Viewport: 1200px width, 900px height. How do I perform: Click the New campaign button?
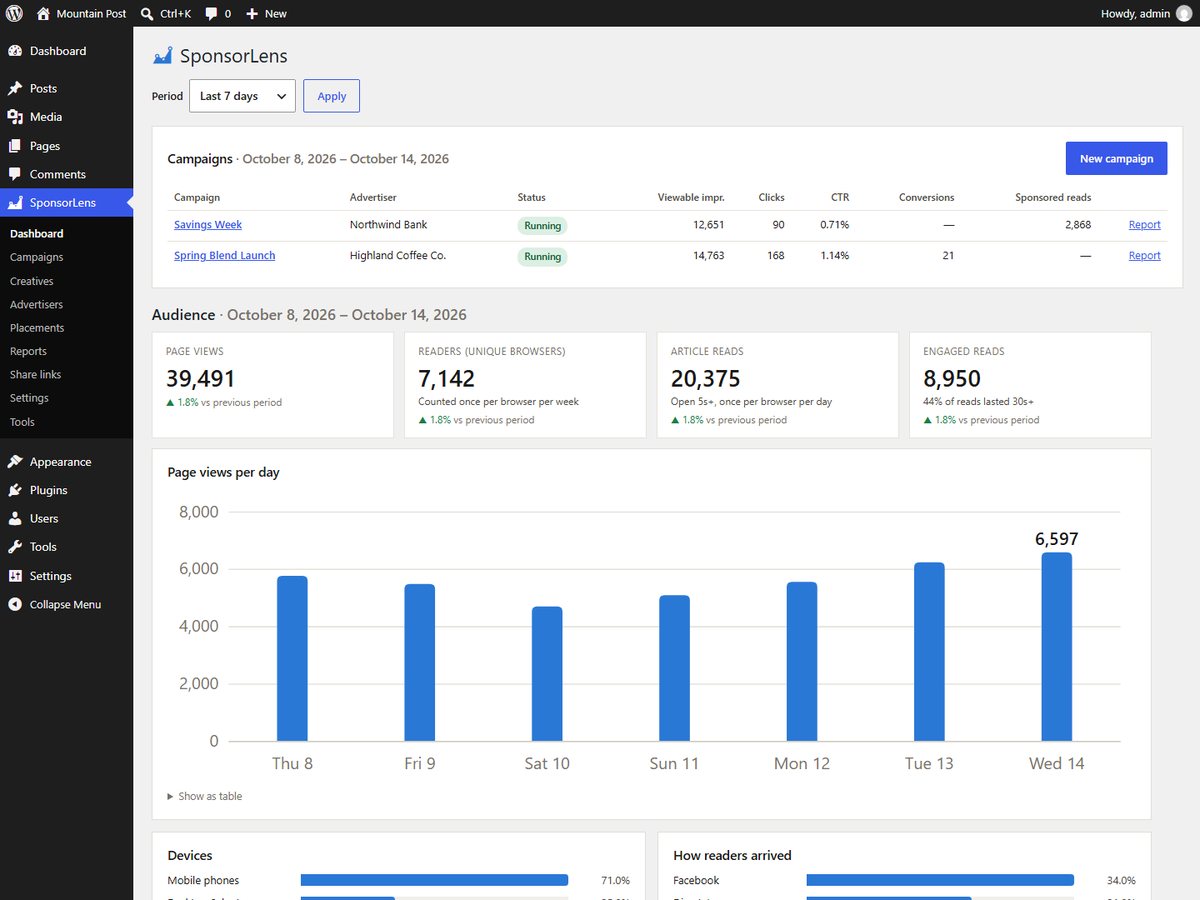pos(1116,158)
